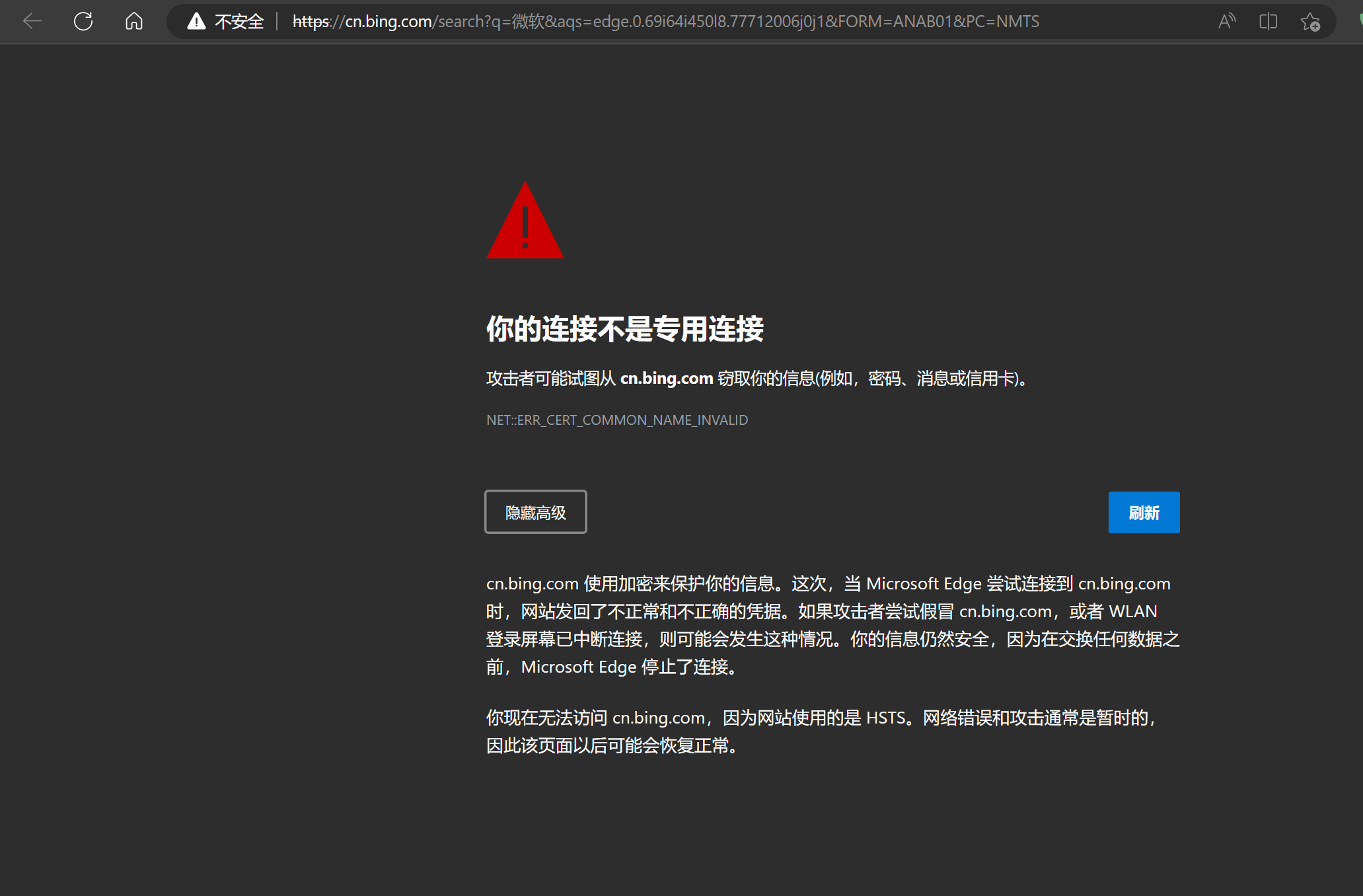Click the blue 刷新 button

click(x=1144, y=512)
